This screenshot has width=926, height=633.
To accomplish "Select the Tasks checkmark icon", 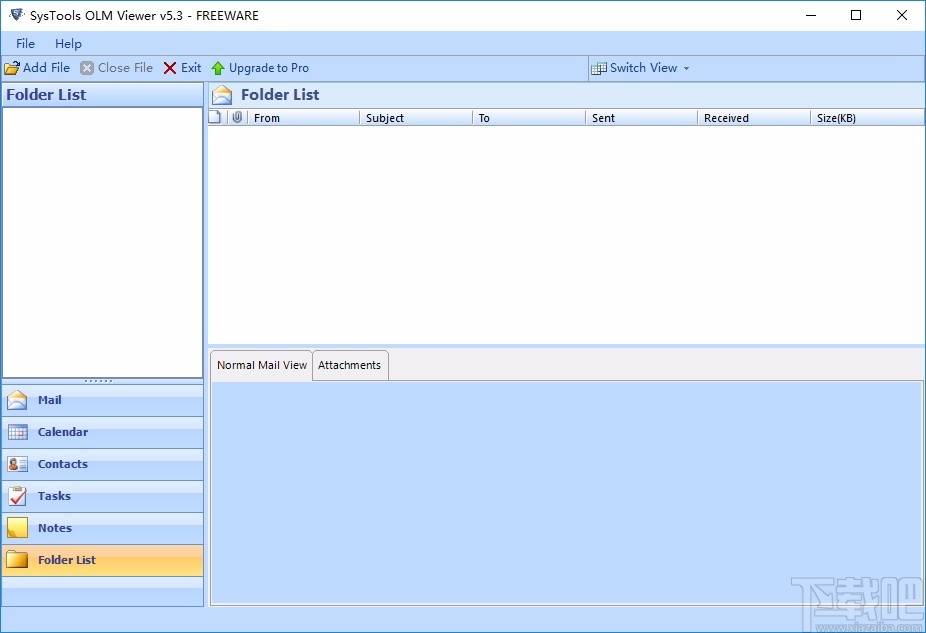I will 18,495.
